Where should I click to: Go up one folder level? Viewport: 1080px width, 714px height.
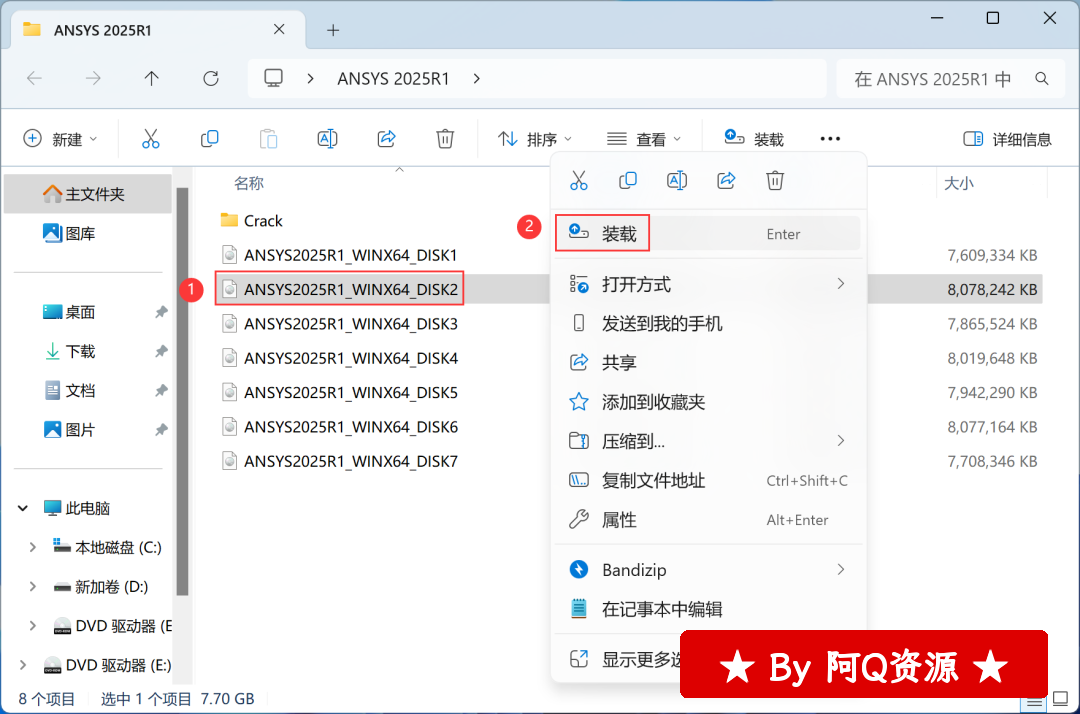click(x=152, y=78)
